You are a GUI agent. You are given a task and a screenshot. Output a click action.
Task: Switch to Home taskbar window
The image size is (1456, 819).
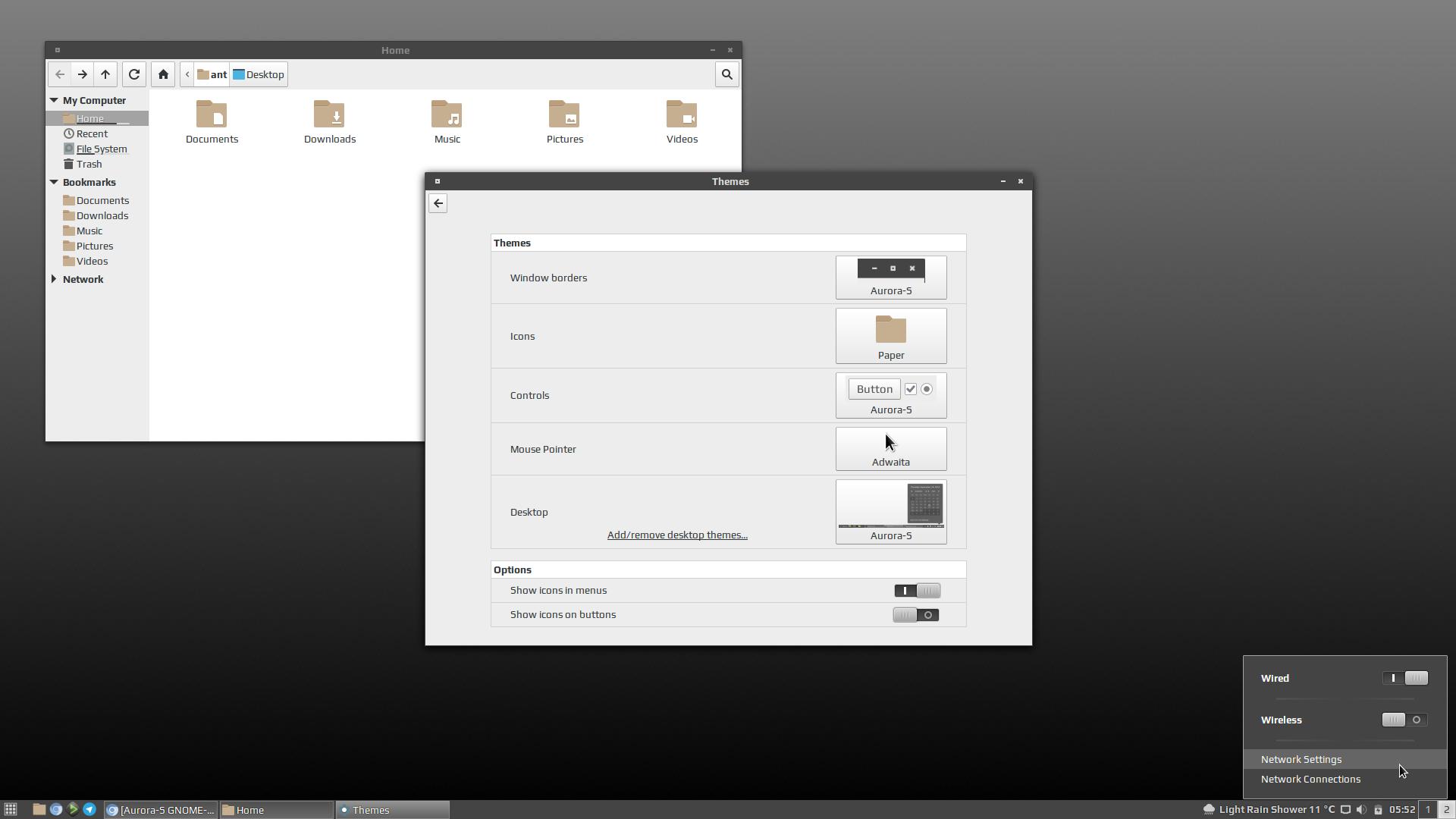[276, 810]
